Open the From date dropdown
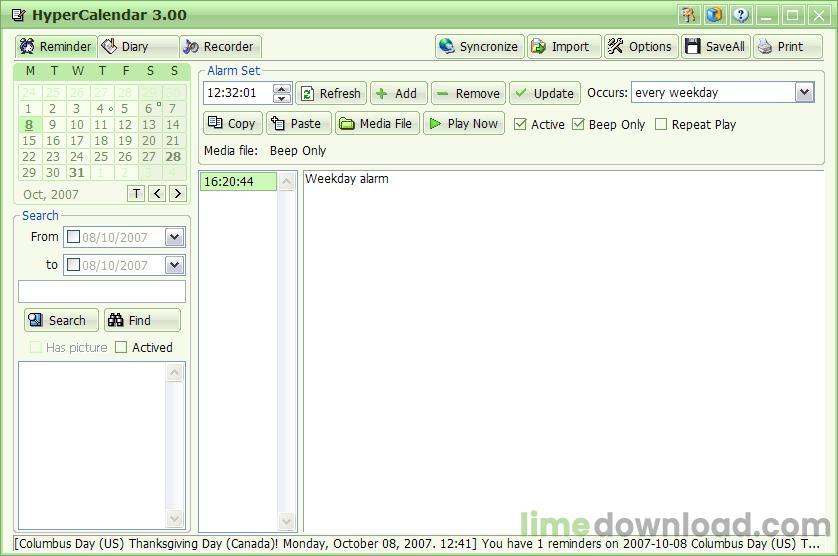The image size is (838, 556). (x=175, y=237)
